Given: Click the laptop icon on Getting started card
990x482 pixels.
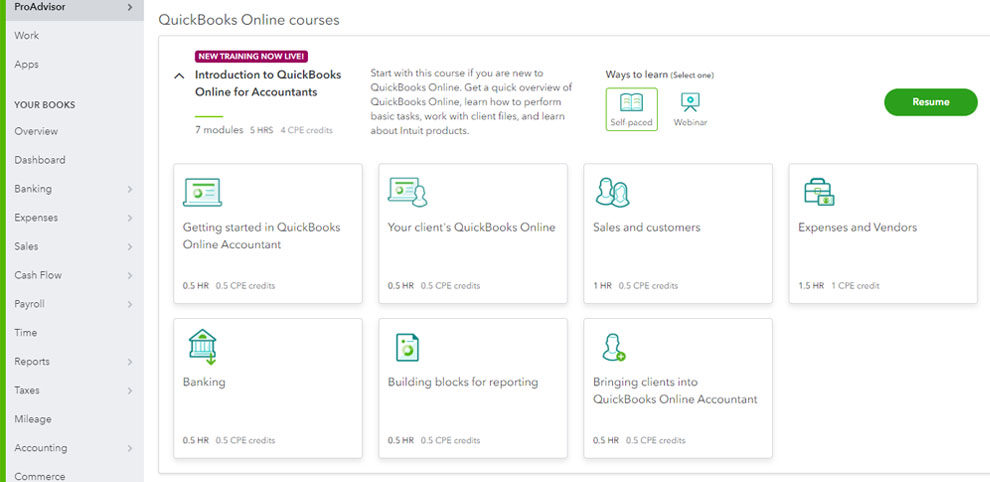Looking at the screenshot, I should tap(202, 192).
